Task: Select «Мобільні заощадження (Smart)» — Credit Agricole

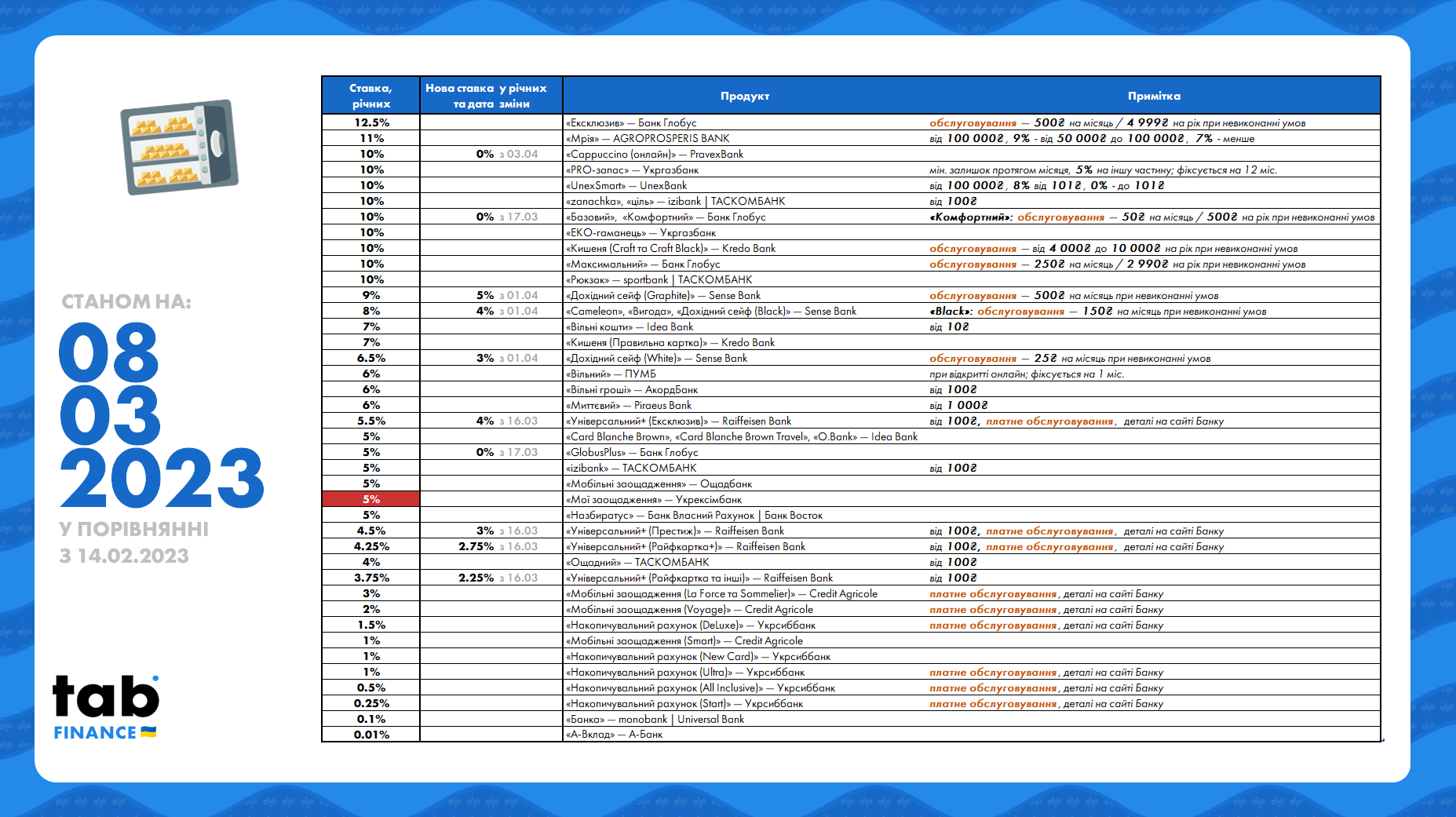Action: click(684, 640)
